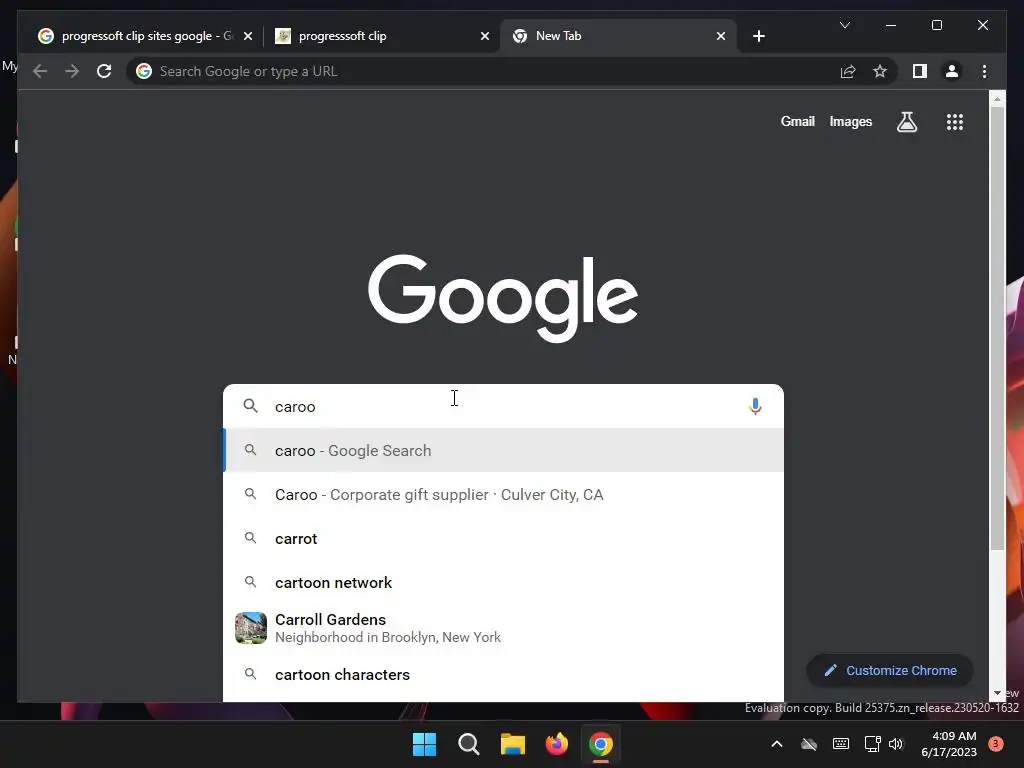Click the magnifier icon in the search box

(250, 406)
